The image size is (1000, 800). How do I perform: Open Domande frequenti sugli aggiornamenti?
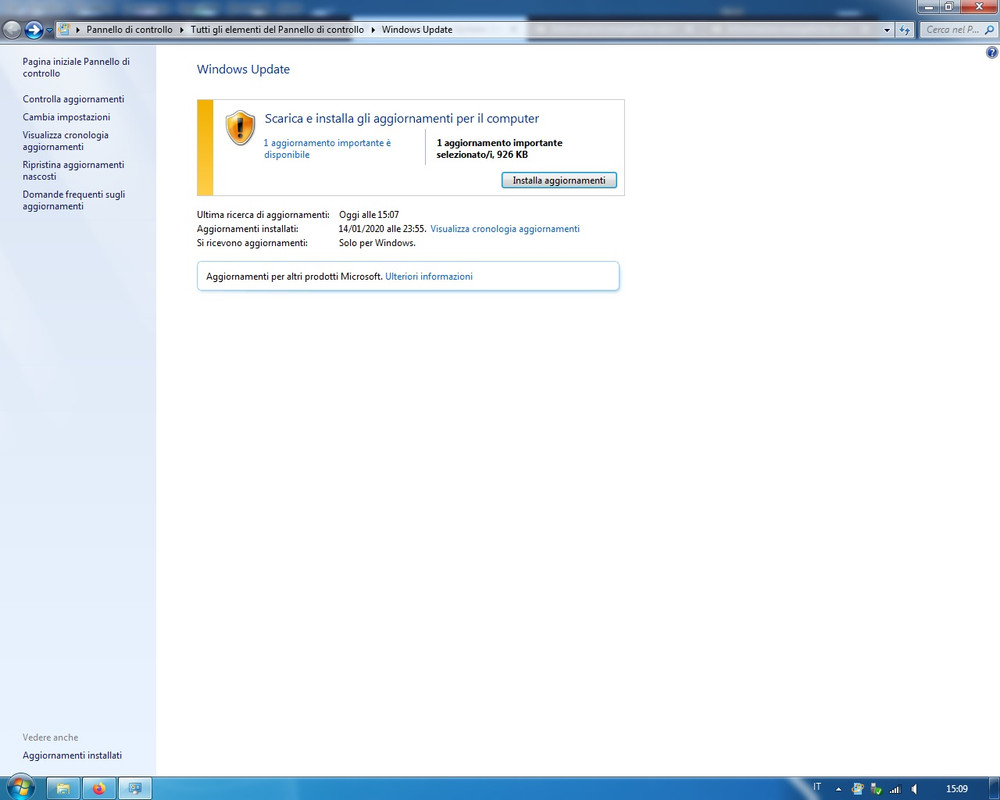click(74, 200)
